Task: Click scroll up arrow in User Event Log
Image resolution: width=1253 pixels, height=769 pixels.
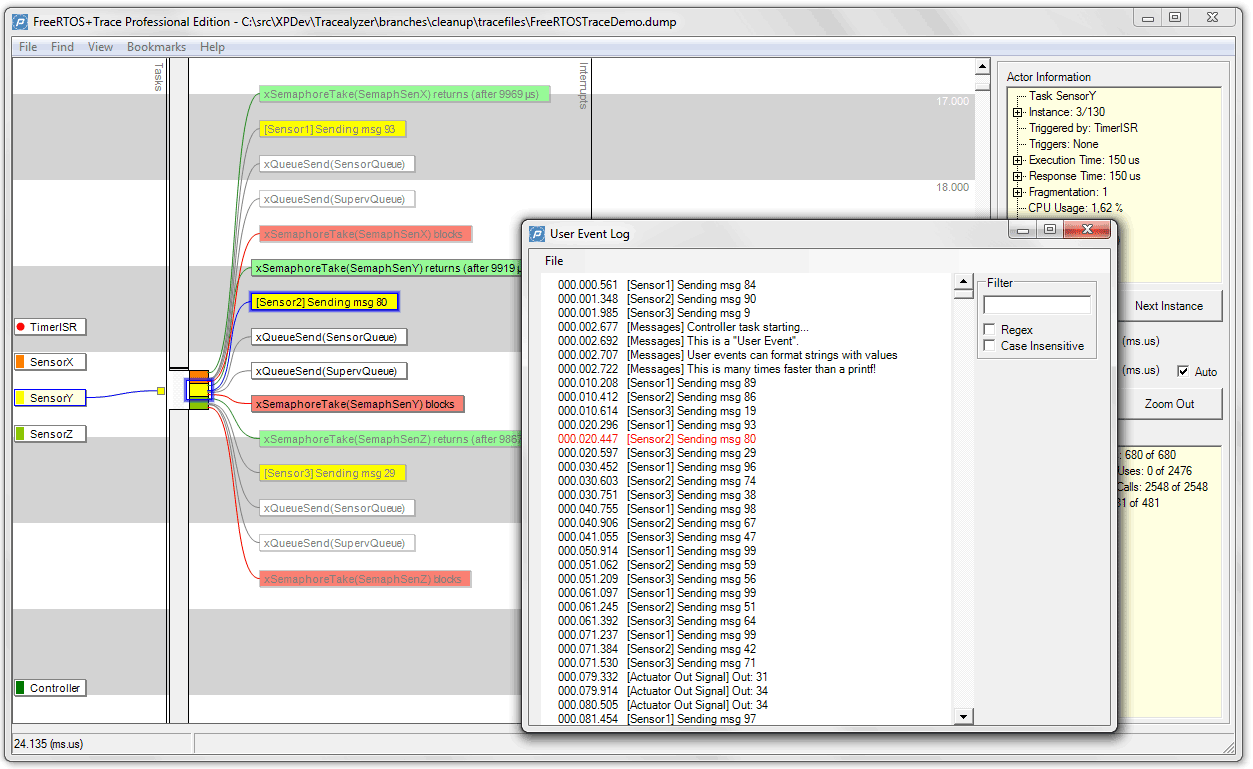Action: click(963, 283)
